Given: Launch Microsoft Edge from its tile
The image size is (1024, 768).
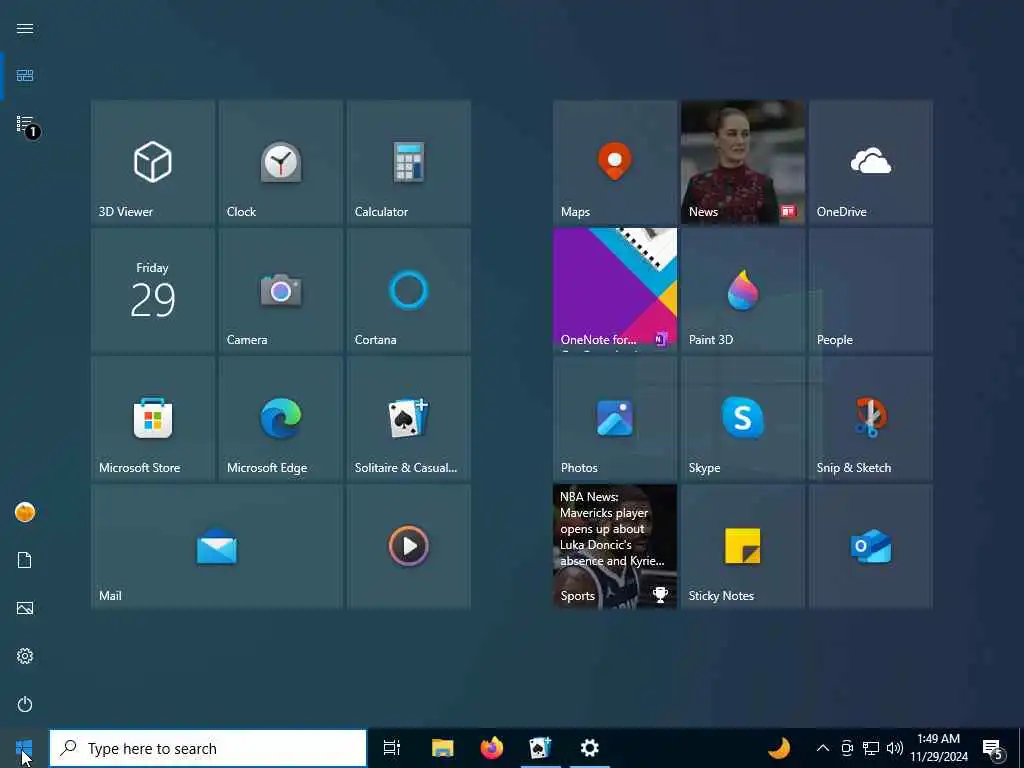Looking at the screenshot, I should [281, 418].
